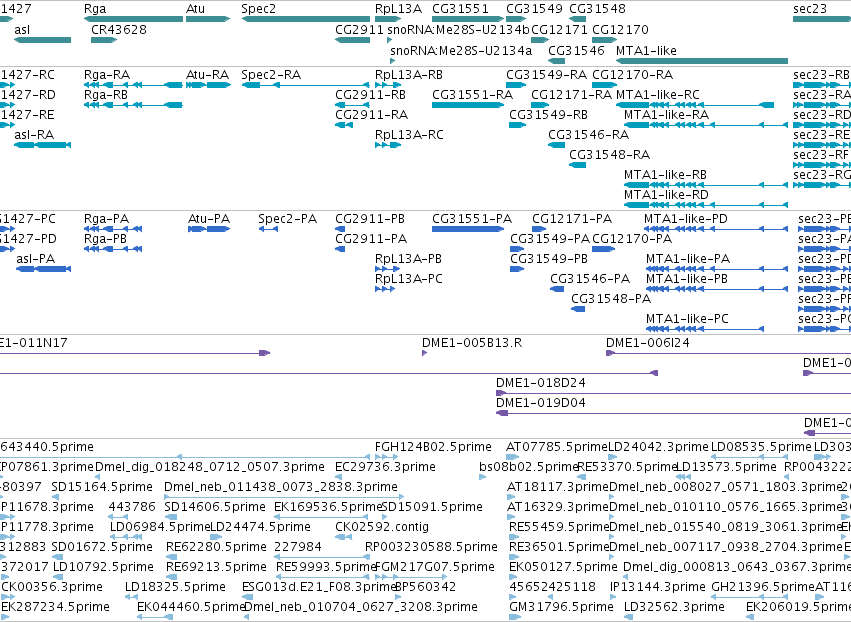Open transcript Spec2-RA

tap(306, 85)
